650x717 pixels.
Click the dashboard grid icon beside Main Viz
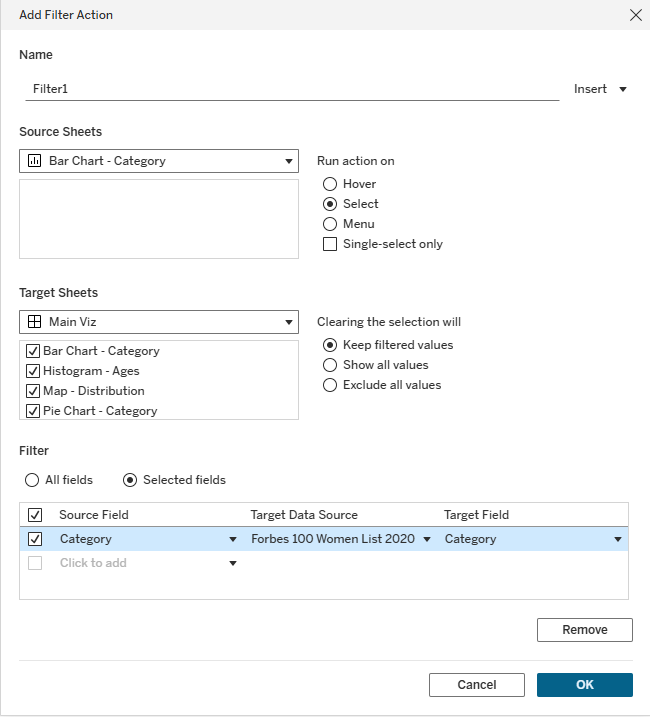(34, 322)
